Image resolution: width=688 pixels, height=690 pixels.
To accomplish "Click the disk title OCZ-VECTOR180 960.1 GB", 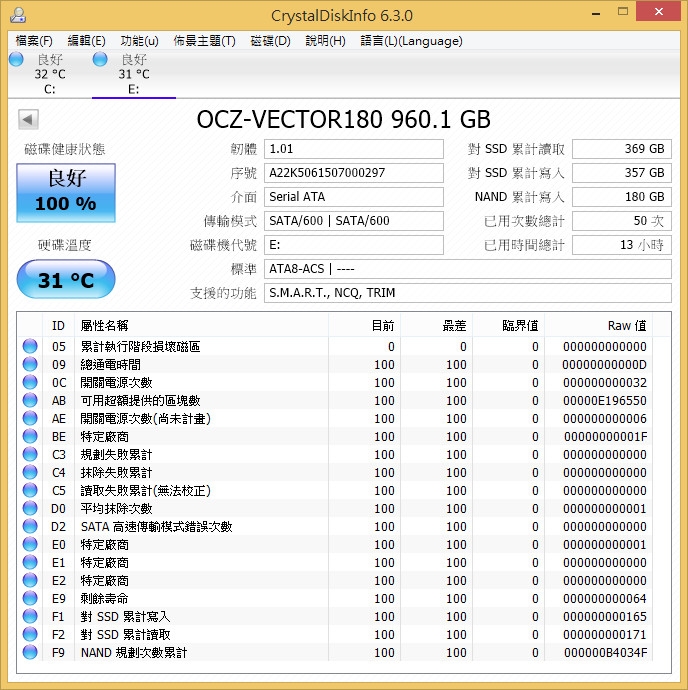I will 343,119.
